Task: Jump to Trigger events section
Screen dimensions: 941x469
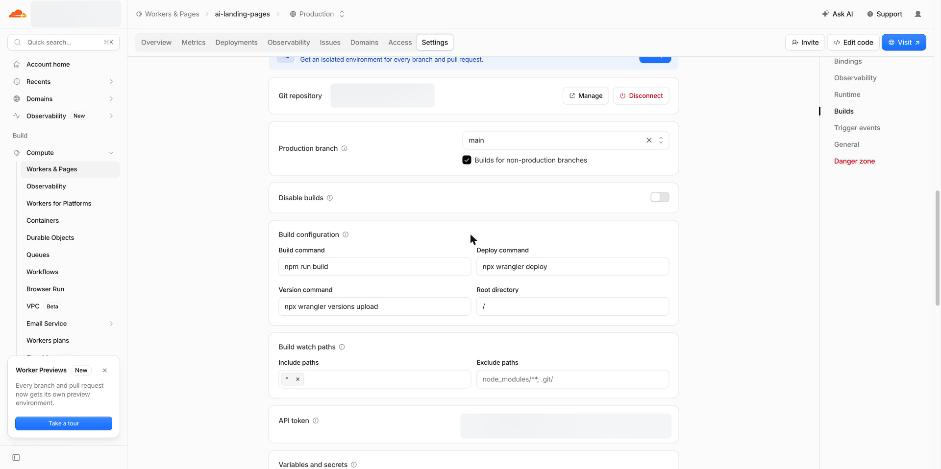Action: coord(857,128)
